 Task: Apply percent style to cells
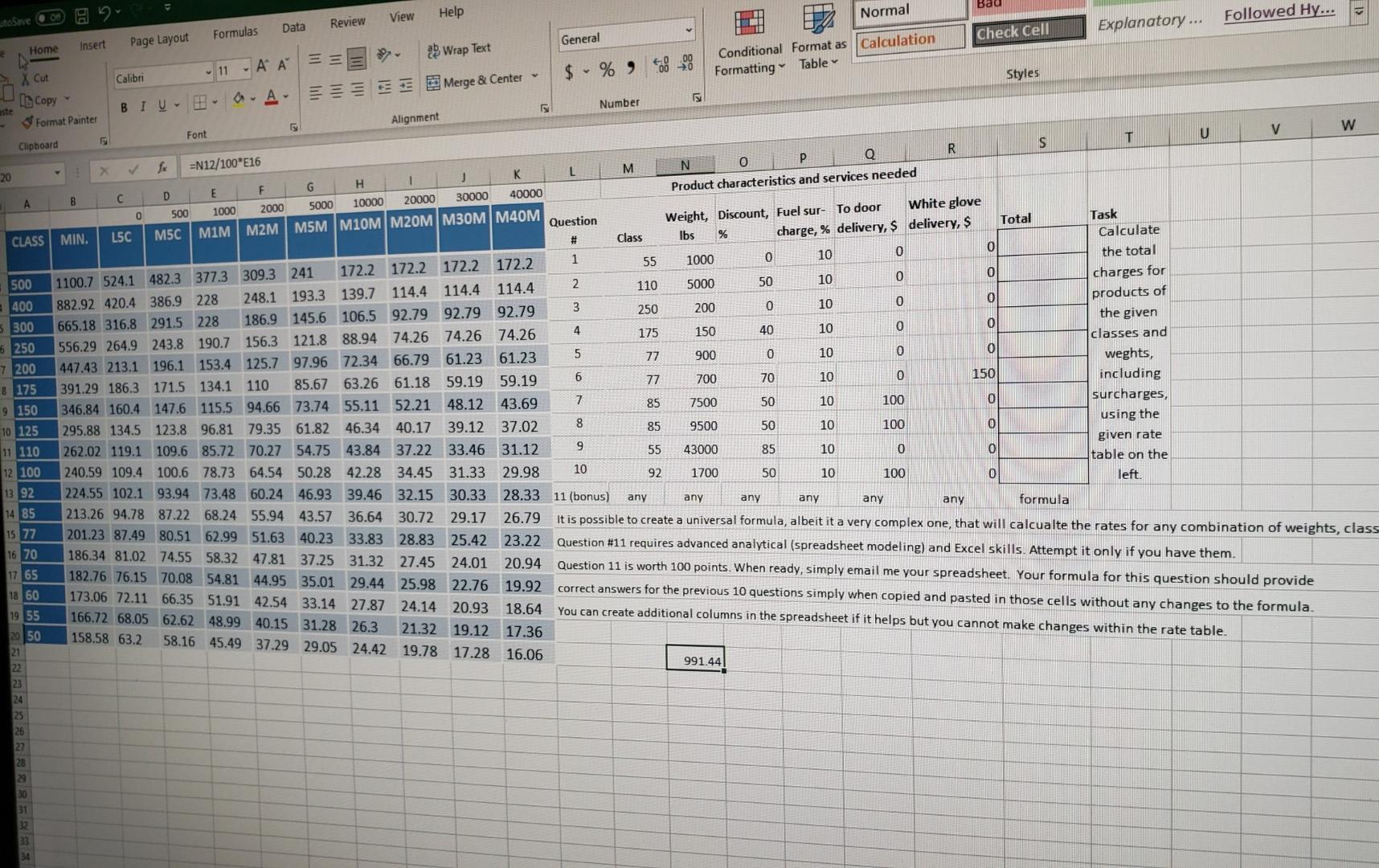pyautogui.click(x=607, y=70)
